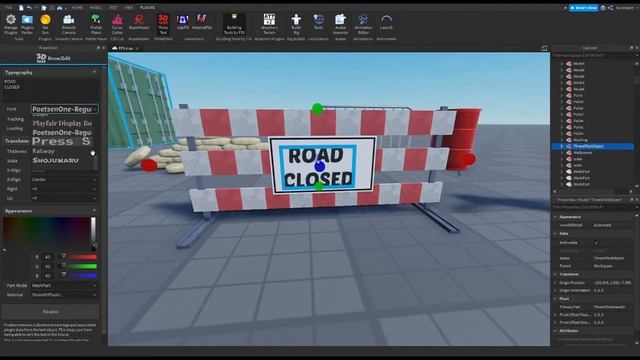
Task: Choose Press Start font option
Action: click(62, 141)
